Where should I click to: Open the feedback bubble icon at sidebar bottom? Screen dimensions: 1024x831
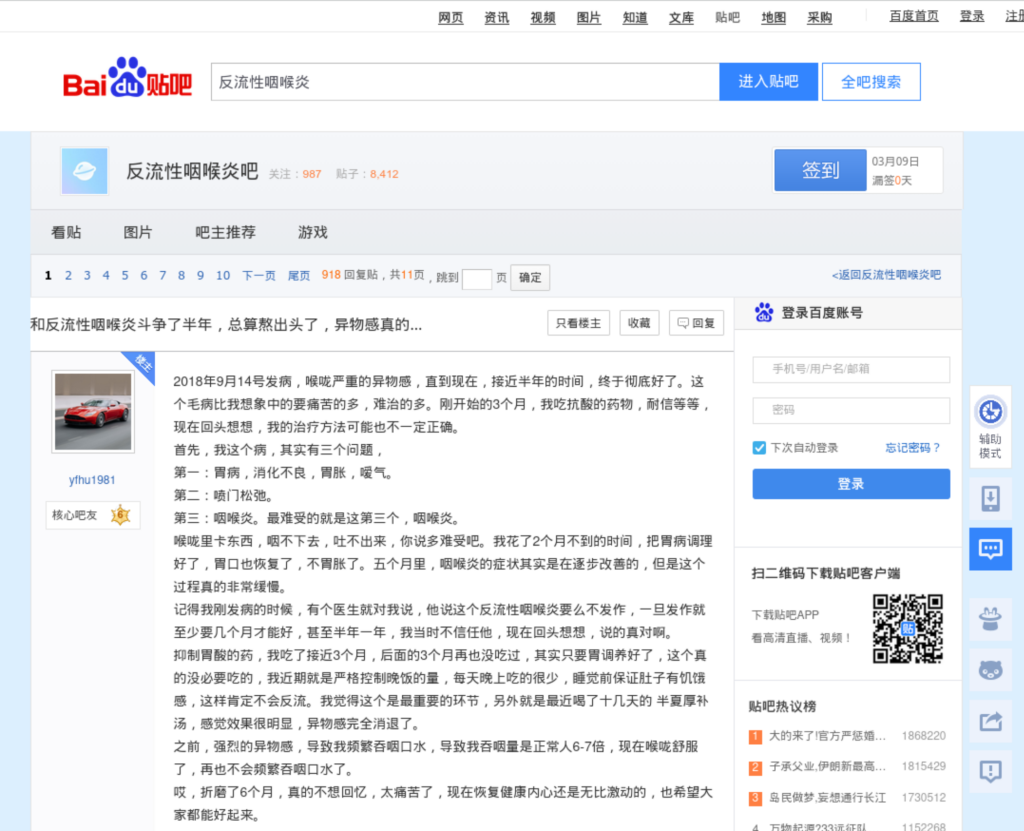coord(990,771)
